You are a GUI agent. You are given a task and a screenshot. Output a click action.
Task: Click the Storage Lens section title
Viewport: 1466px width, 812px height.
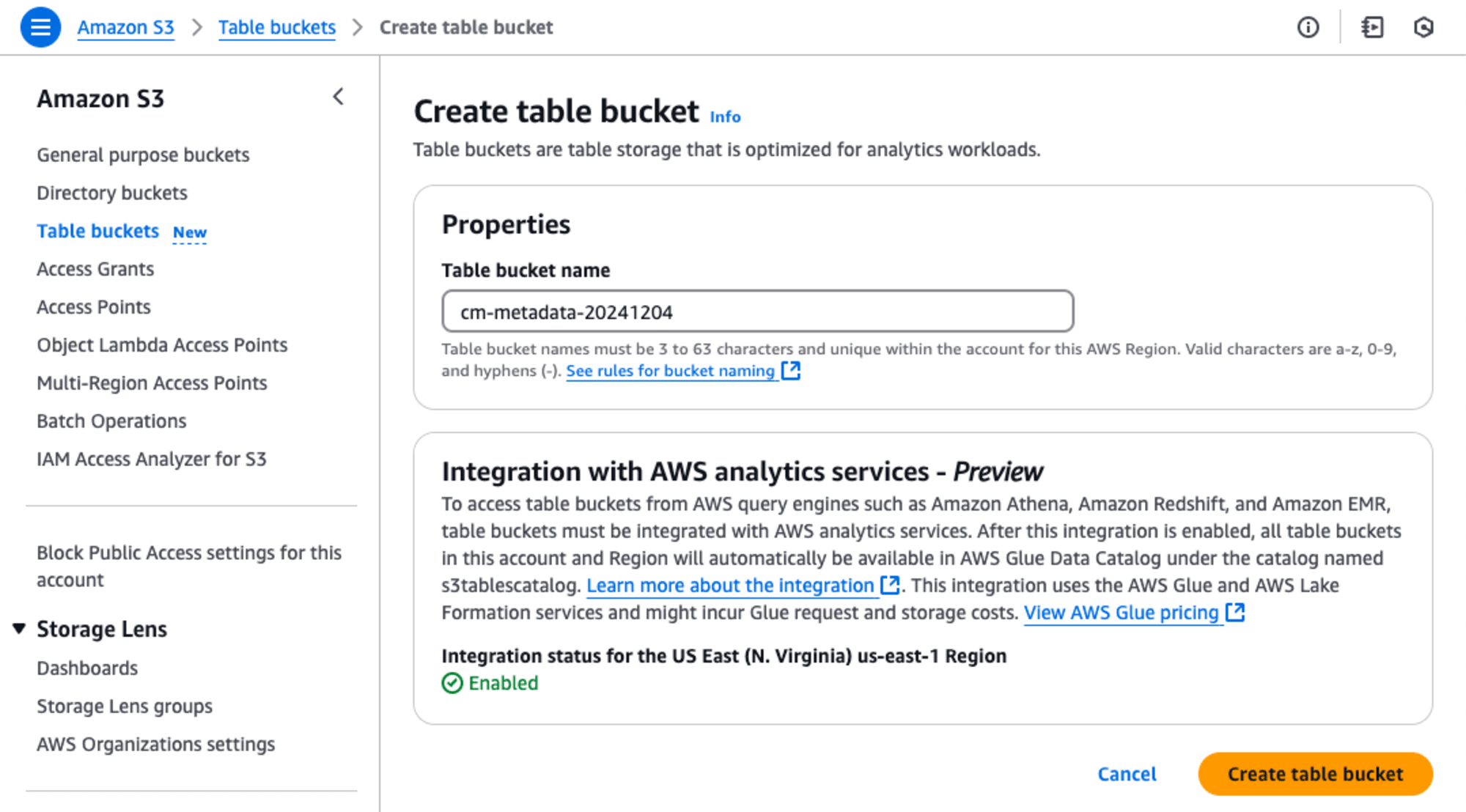(102, 629)
